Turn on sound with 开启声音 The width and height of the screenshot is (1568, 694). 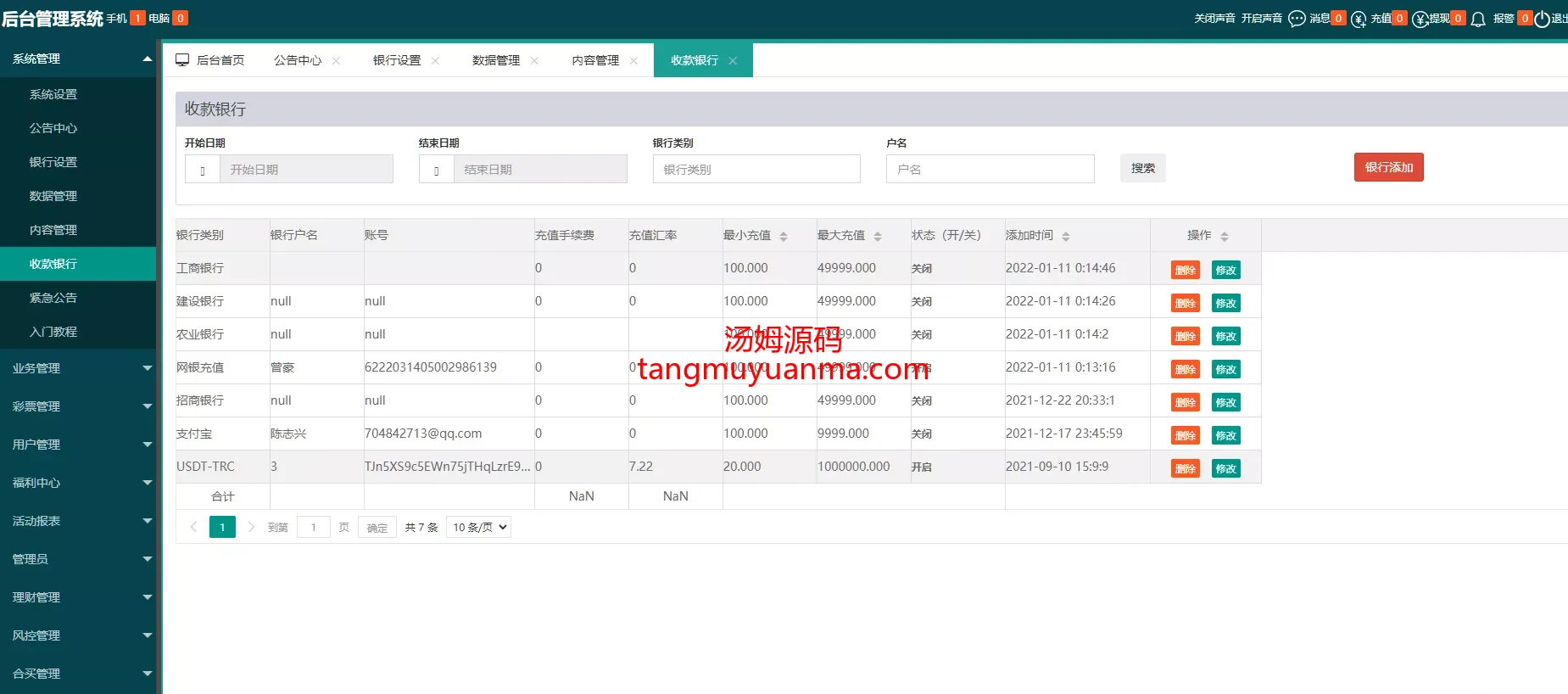(x=1261, y=18)
